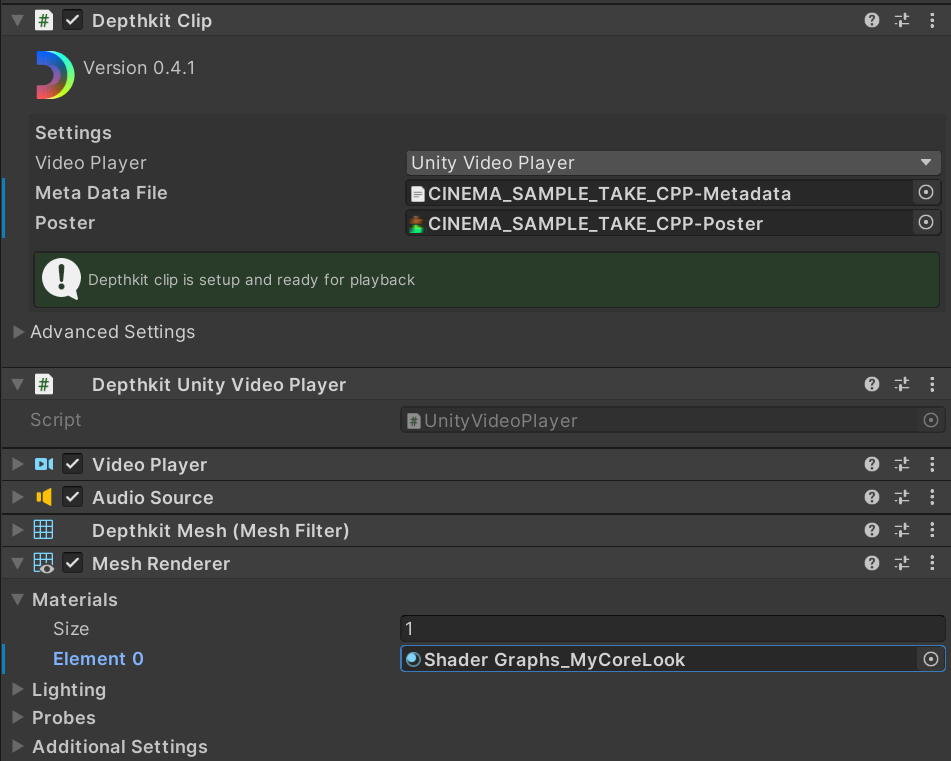Open the Depthkit Clip help documentation

(x=871, y=20)
